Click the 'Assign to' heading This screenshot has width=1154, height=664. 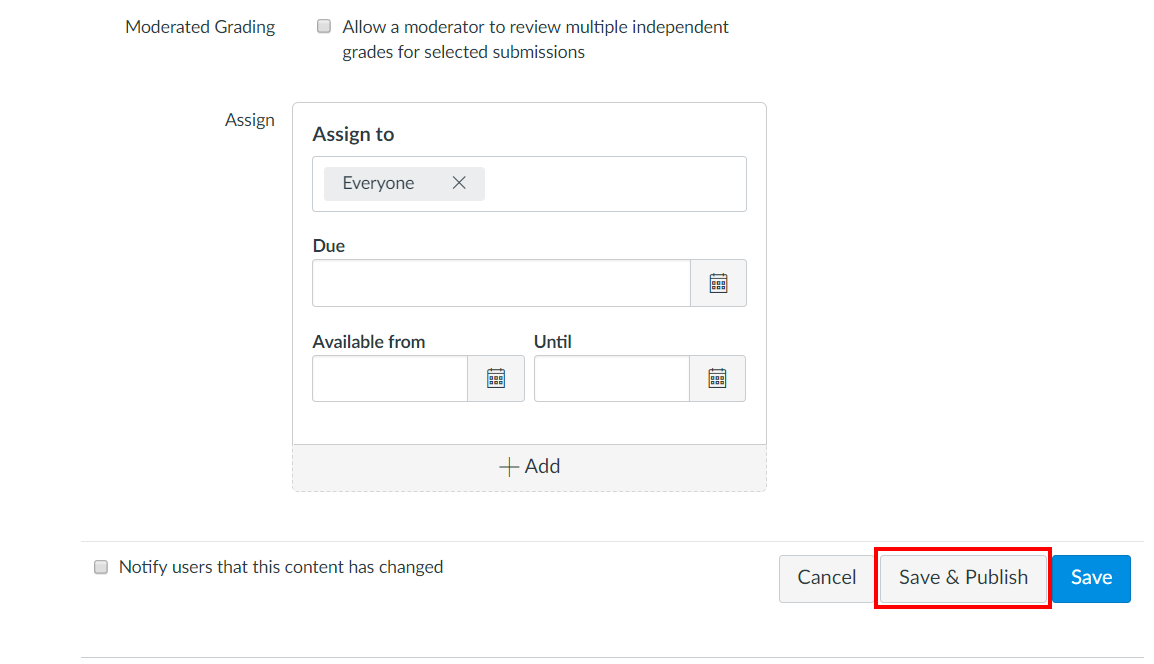[x=353, y=133]
